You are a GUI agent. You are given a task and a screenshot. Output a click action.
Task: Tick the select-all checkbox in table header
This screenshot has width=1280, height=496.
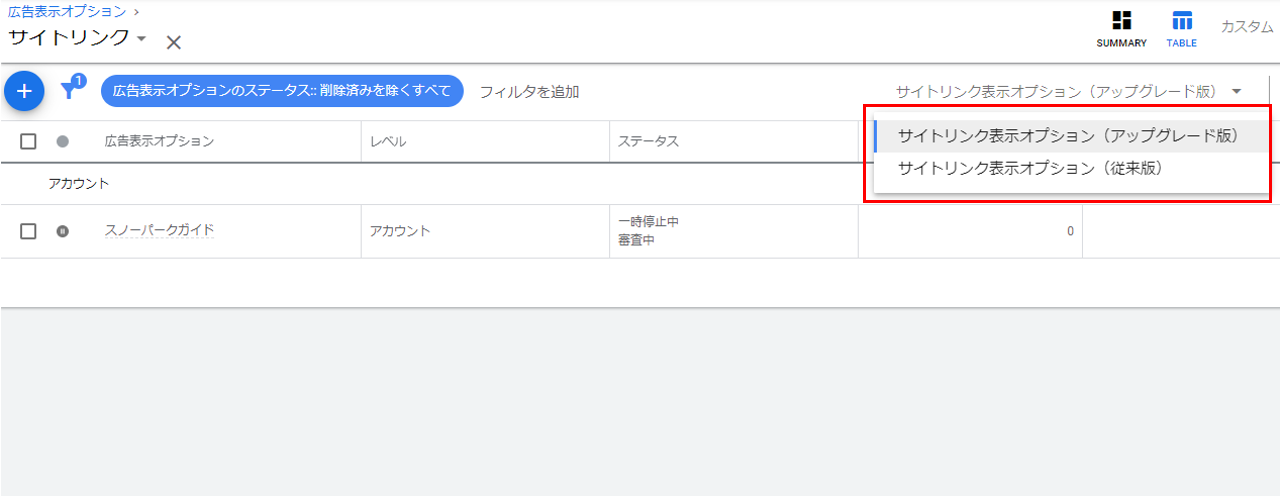tap(29, 142)
